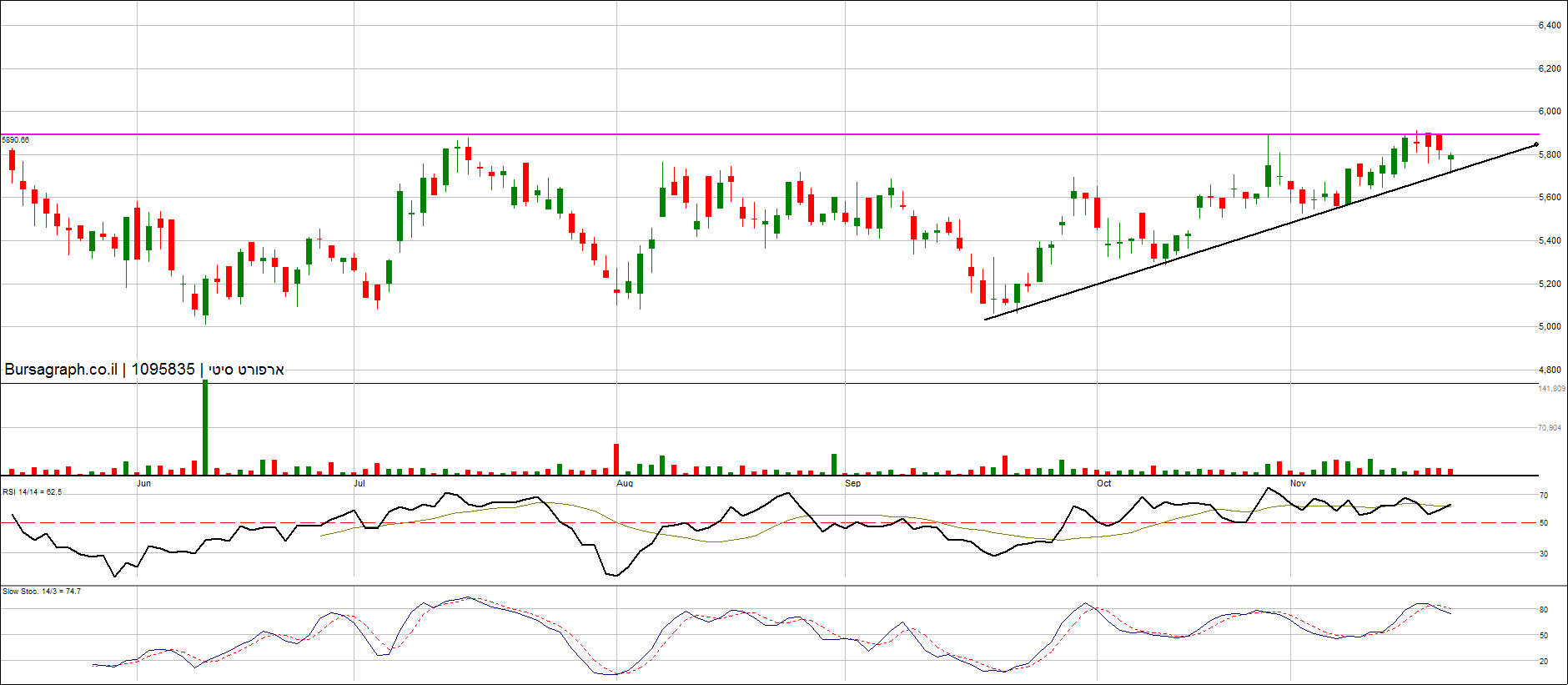The width and height of the screenshot is (1568, 685).
Task: Click the Sep date axis label
Action: pyautogui.click(x=852, y=484)
